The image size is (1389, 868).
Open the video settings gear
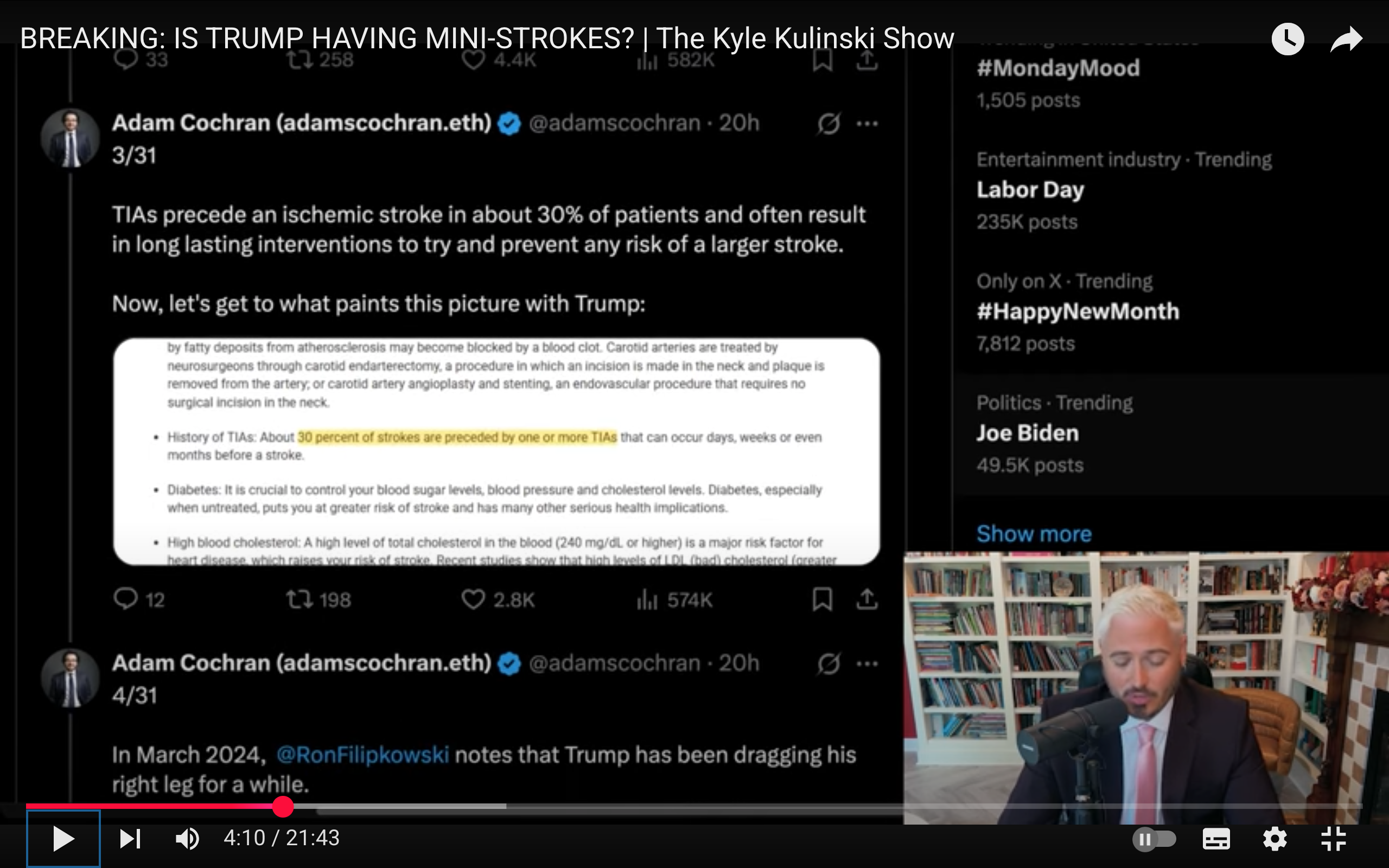point(1275,840)
